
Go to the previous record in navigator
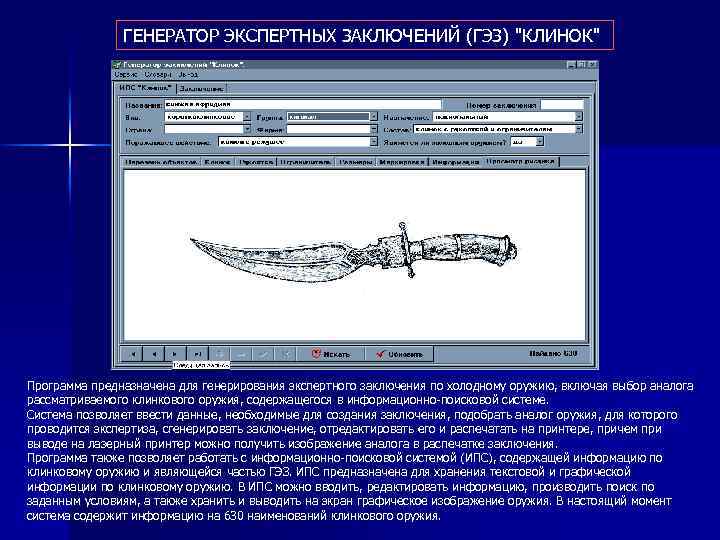coord(154,354)
